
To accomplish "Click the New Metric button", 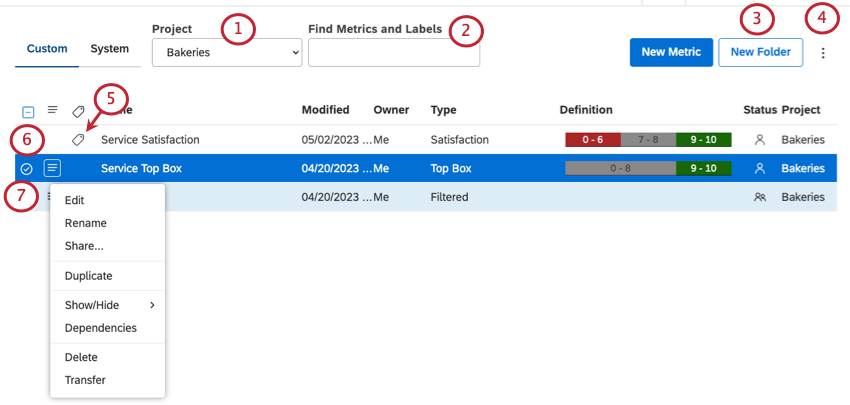I will [x=671, y=52].
